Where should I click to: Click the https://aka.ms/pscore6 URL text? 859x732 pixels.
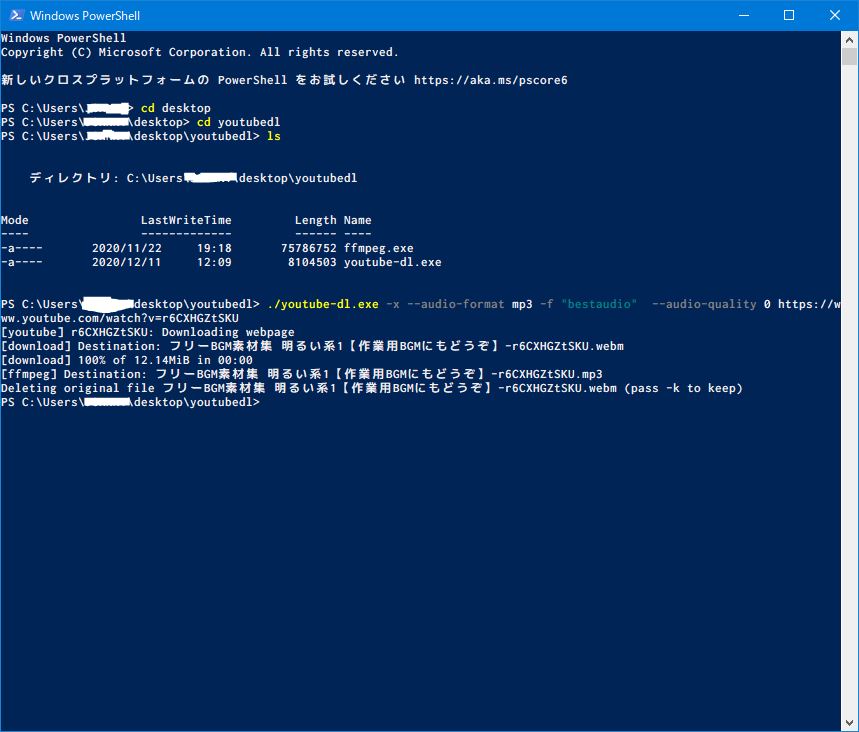coord(490,80)
